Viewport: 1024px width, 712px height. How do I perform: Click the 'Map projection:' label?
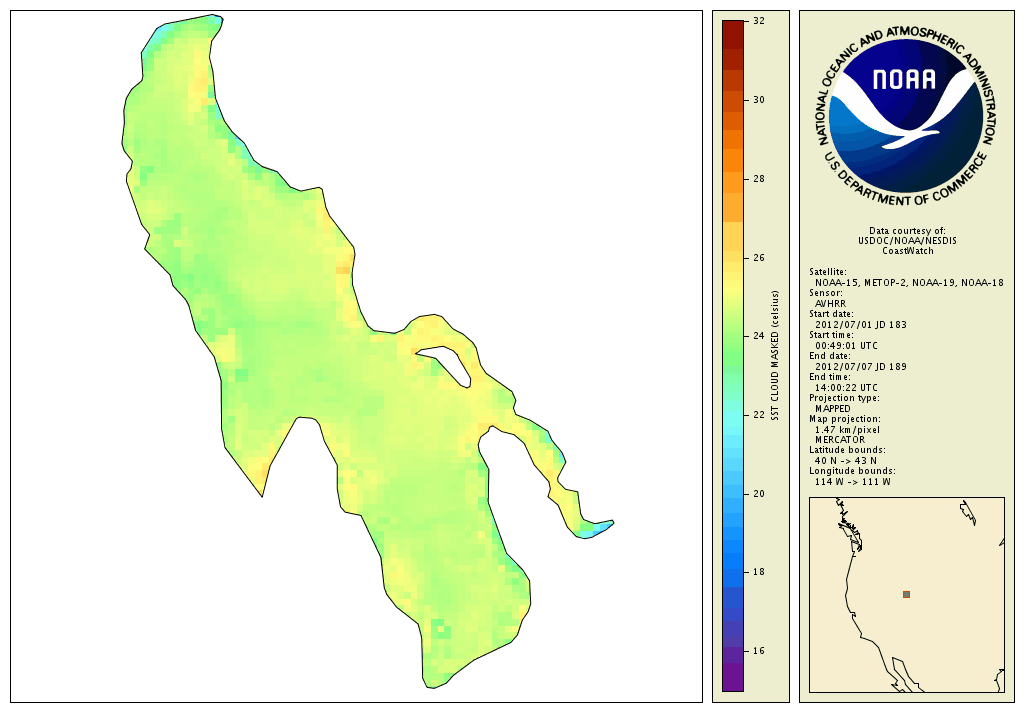click(844, 419)
